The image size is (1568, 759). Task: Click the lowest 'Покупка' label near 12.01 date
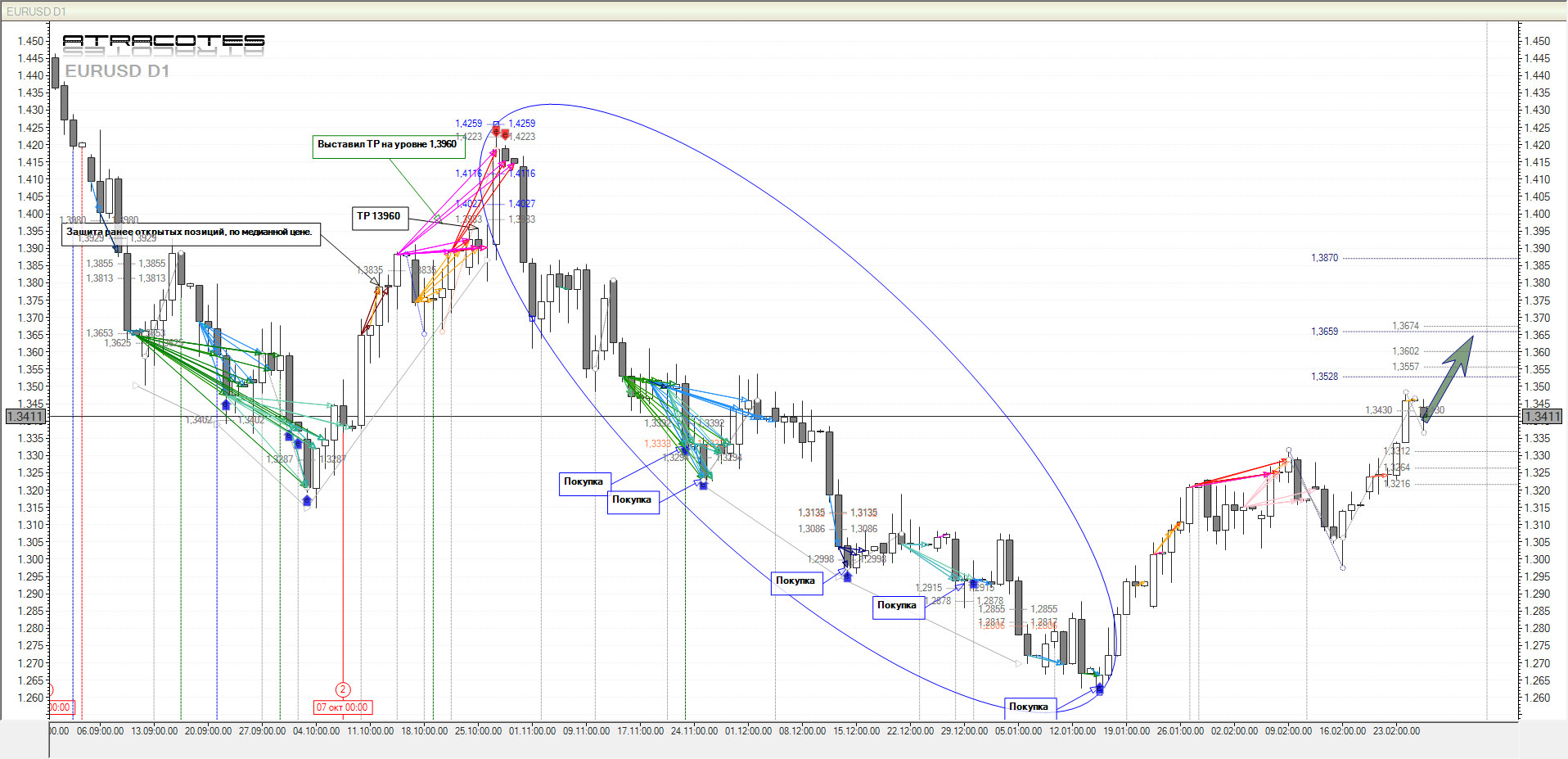point(1030,707)
